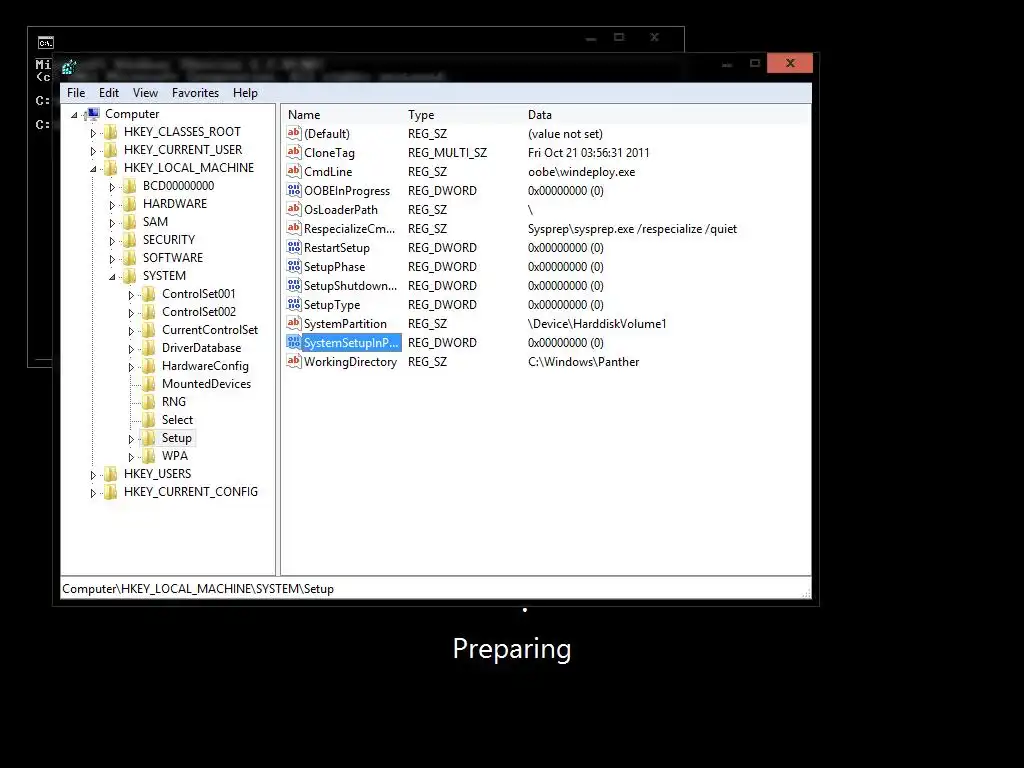Expand the BCD00000000 key arrow

coord(112,187)
